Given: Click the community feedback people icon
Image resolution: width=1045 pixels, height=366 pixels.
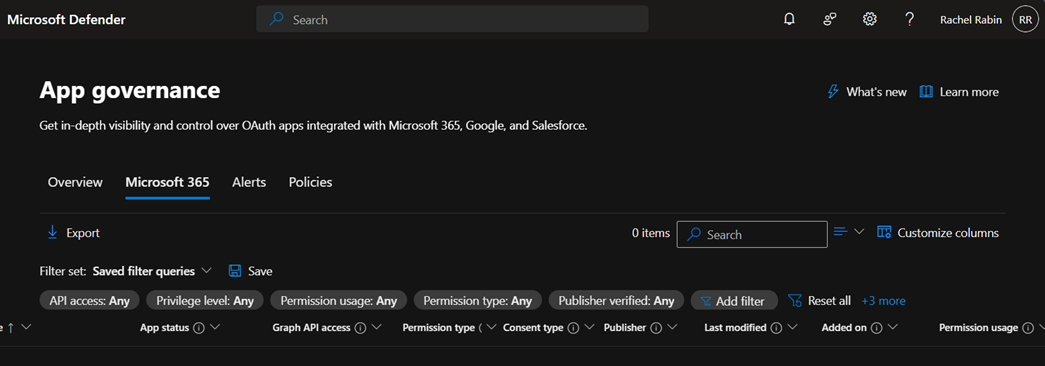Looking at the screenshot, I should 830,19.
